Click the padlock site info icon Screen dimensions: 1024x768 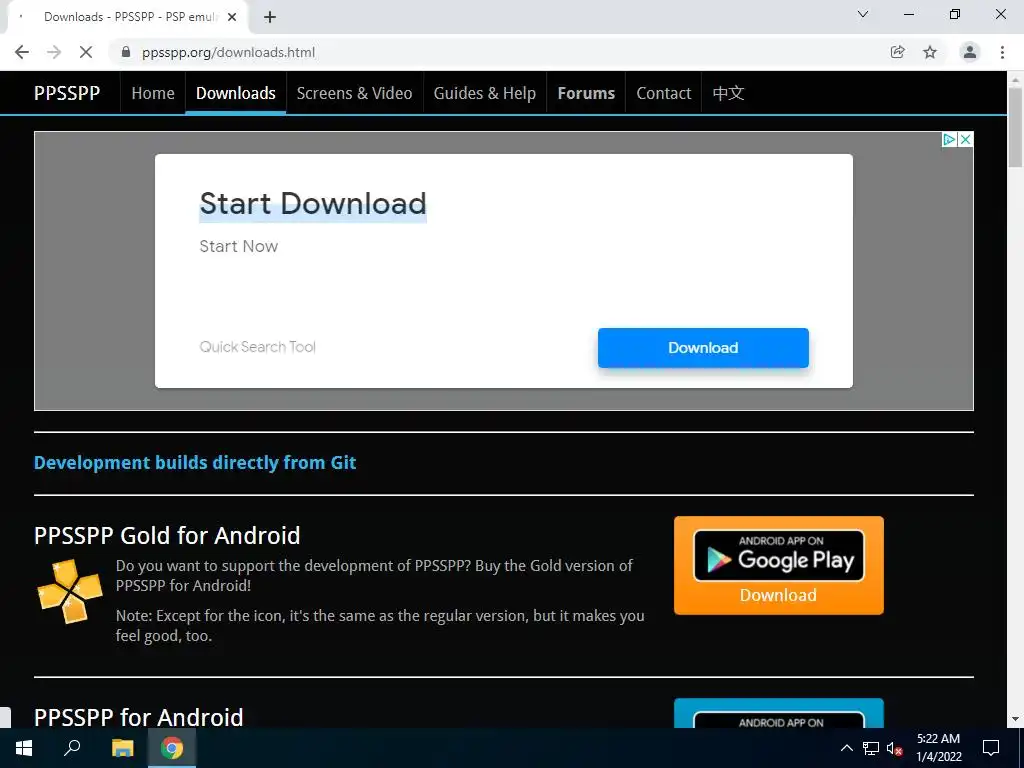click(x=126, y=52)
